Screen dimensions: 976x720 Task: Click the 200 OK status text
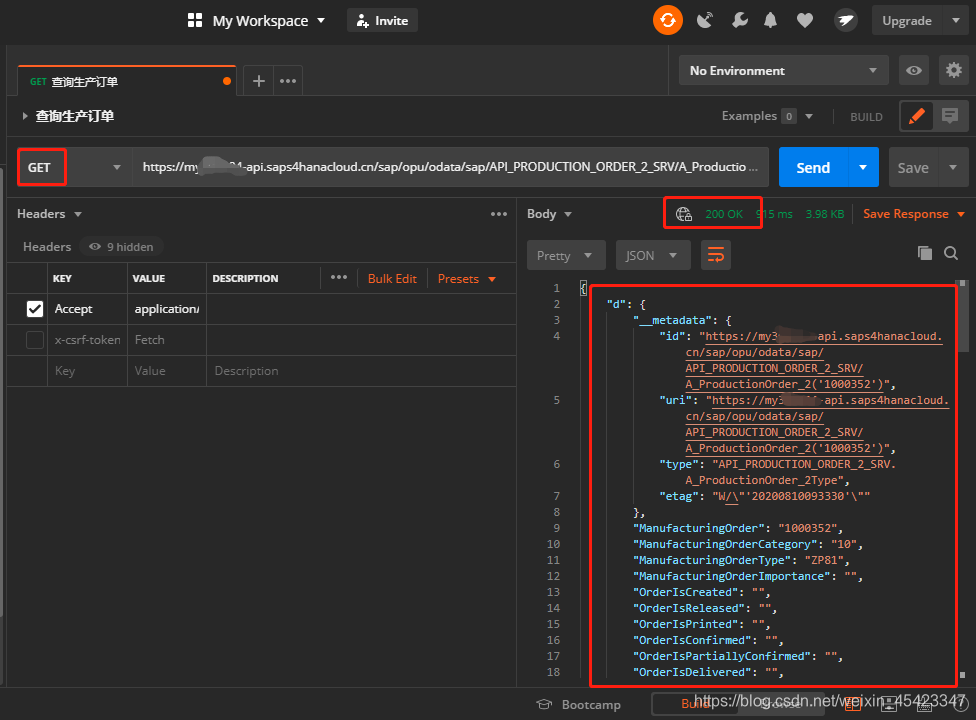724,214
